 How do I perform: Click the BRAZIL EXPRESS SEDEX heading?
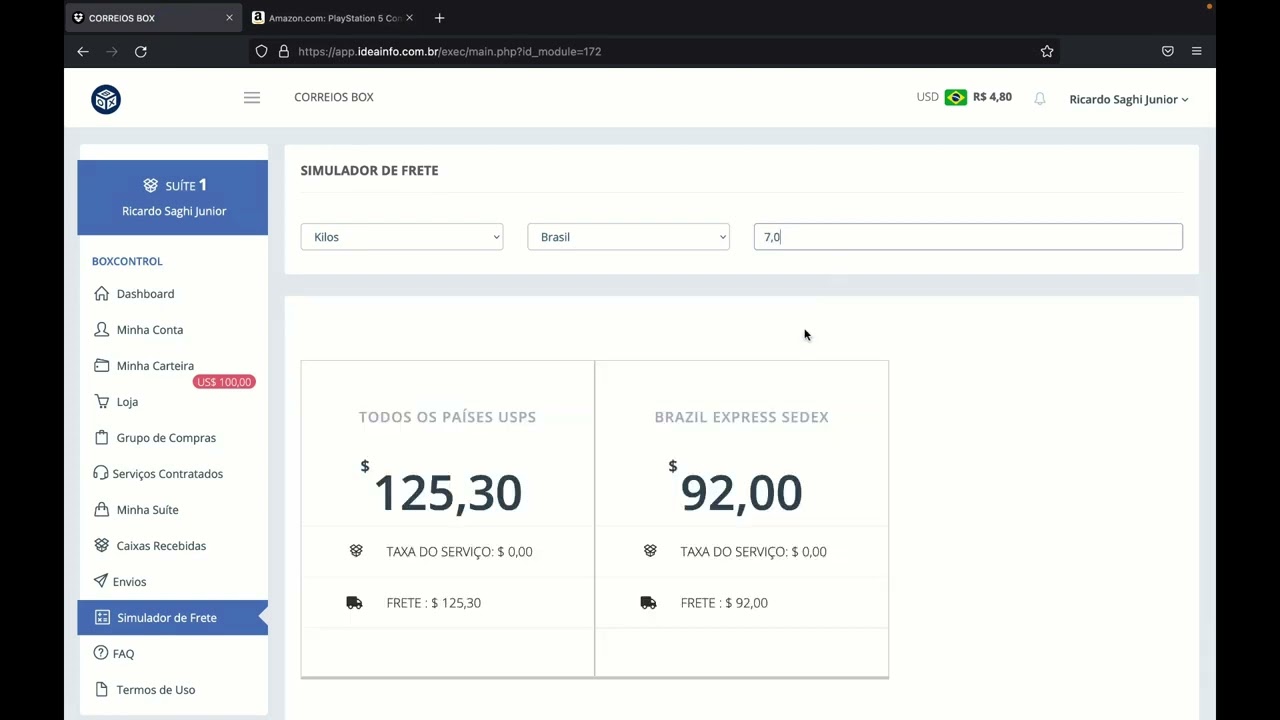pyautogui.click(x=741, y=417)
